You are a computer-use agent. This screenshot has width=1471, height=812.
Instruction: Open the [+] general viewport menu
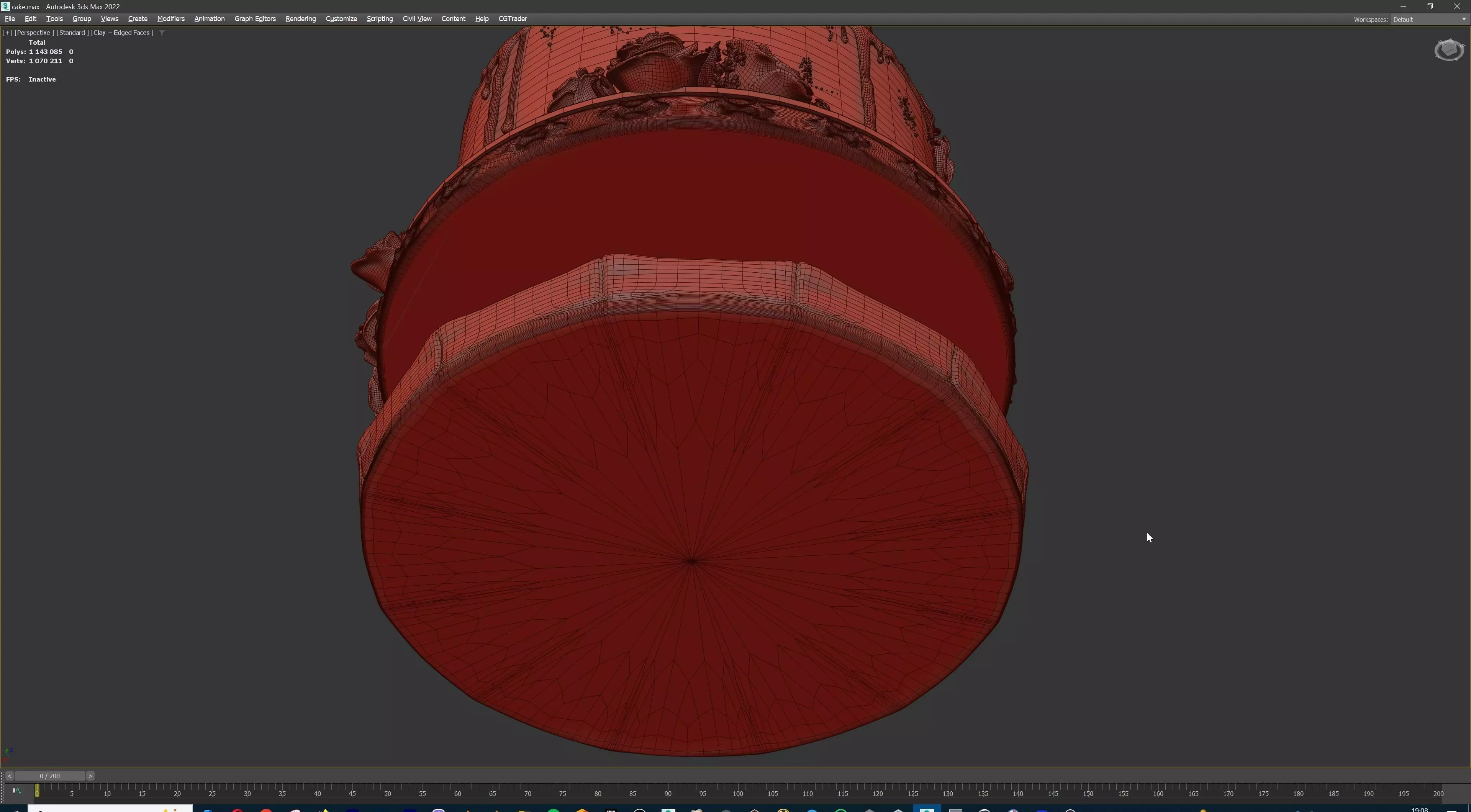coord(7,33)
